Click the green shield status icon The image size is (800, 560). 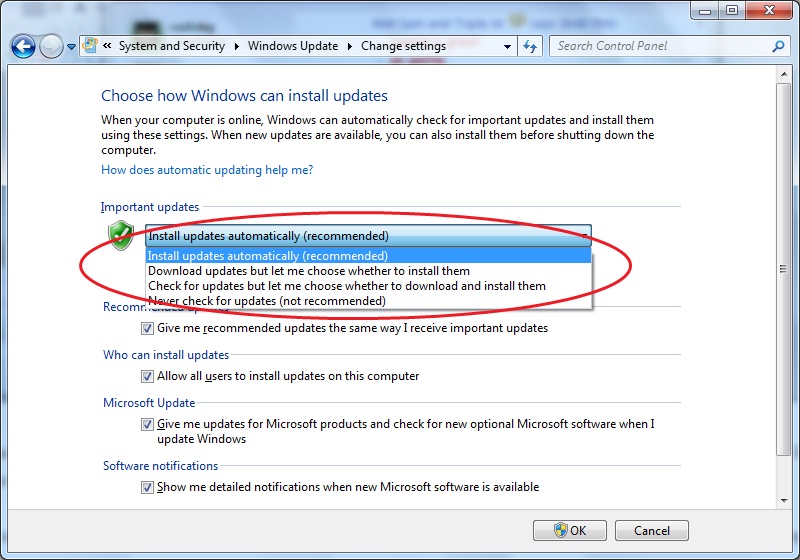coord(121,235)
